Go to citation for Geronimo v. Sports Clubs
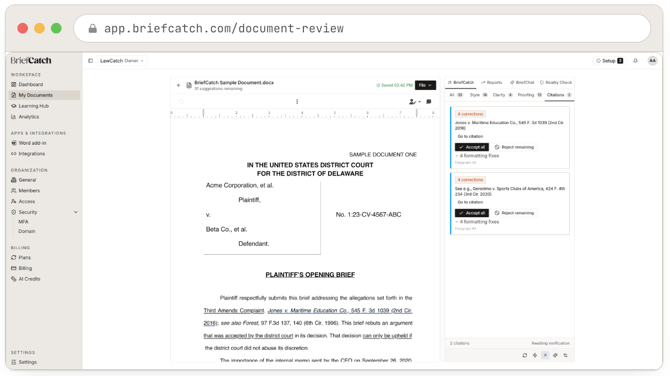This screenshot has height=376, width=670. (x=470, y=202)
